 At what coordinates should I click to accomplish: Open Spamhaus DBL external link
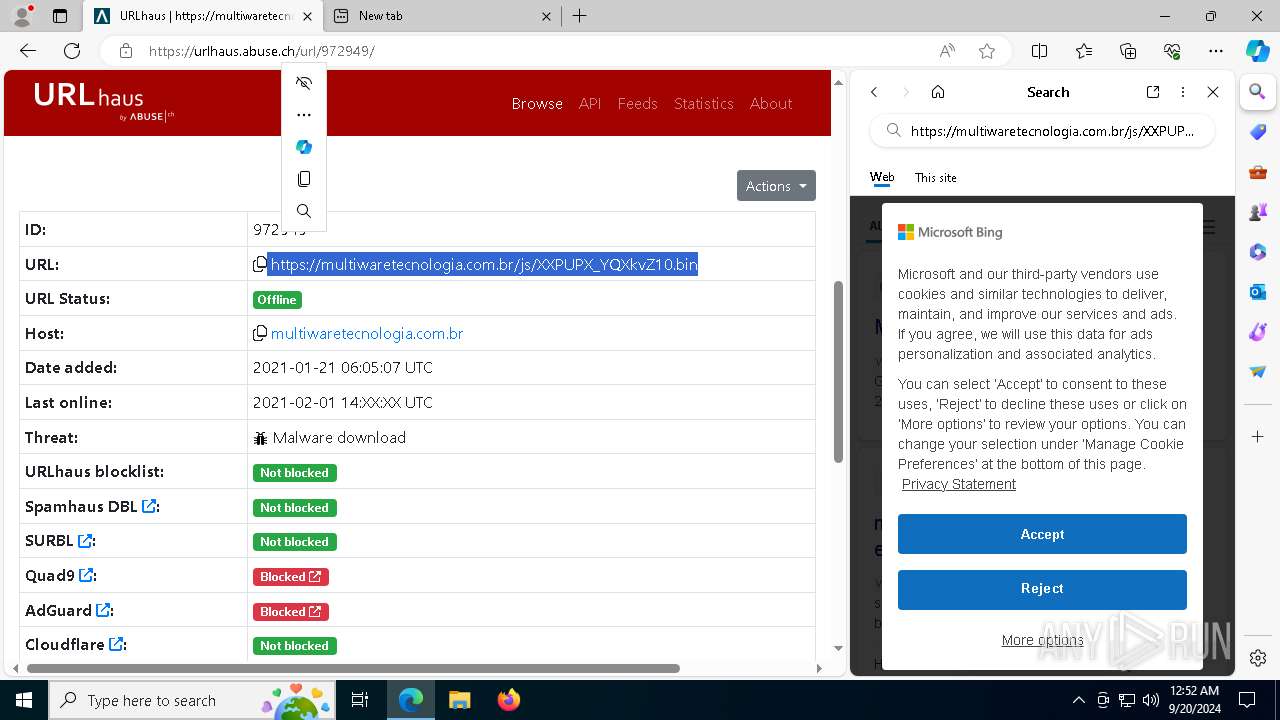(x=149, y=507)
